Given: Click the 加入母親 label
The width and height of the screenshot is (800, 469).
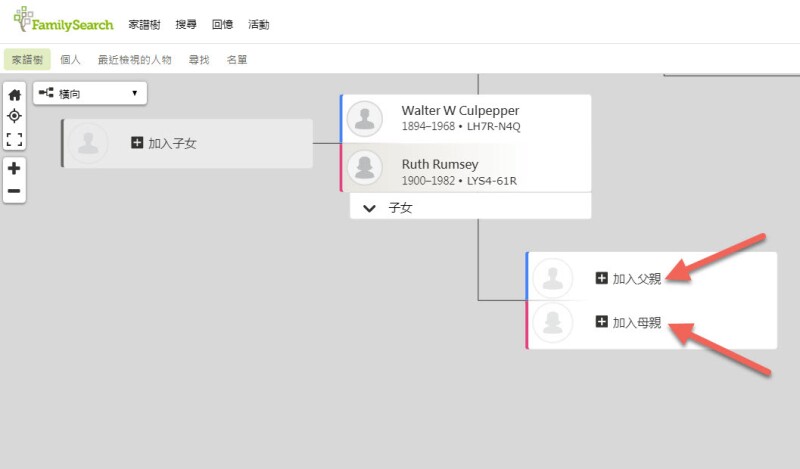Looking at the screenshot, I should [637, 323].
